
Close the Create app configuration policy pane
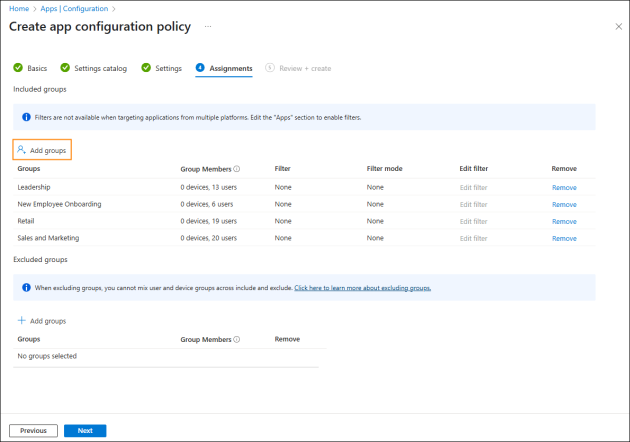618,27
